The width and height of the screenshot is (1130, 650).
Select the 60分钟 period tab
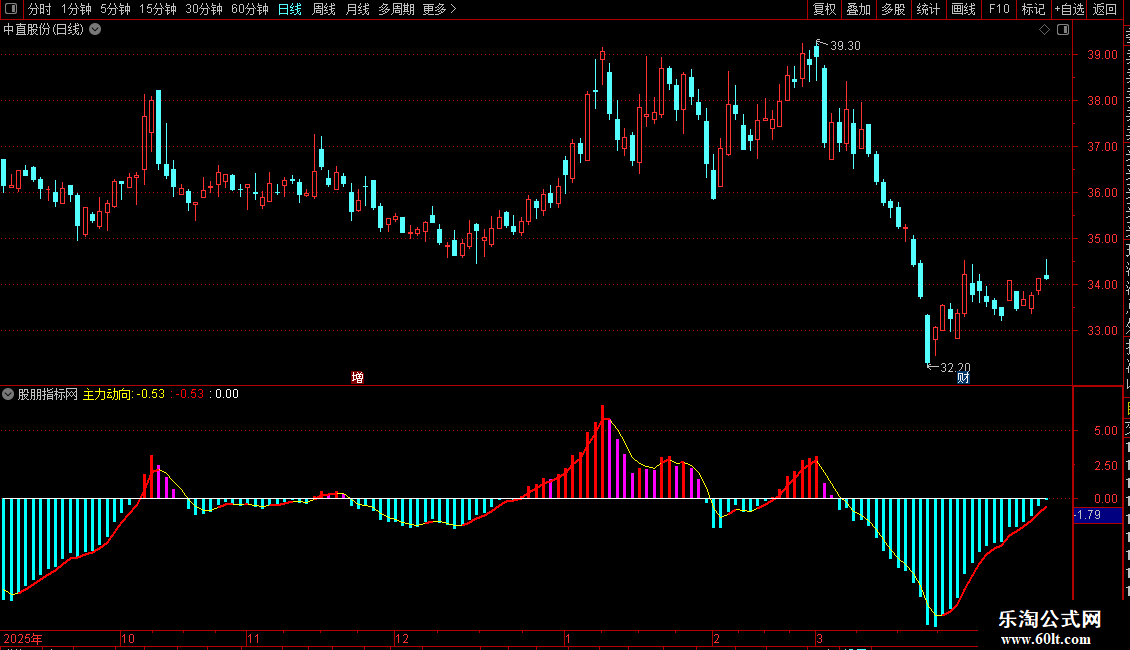click(250, 9)
